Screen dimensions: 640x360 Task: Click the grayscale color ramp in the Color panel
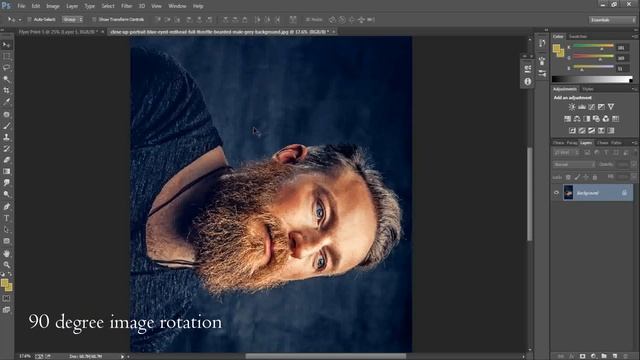[x=592, y=79]
